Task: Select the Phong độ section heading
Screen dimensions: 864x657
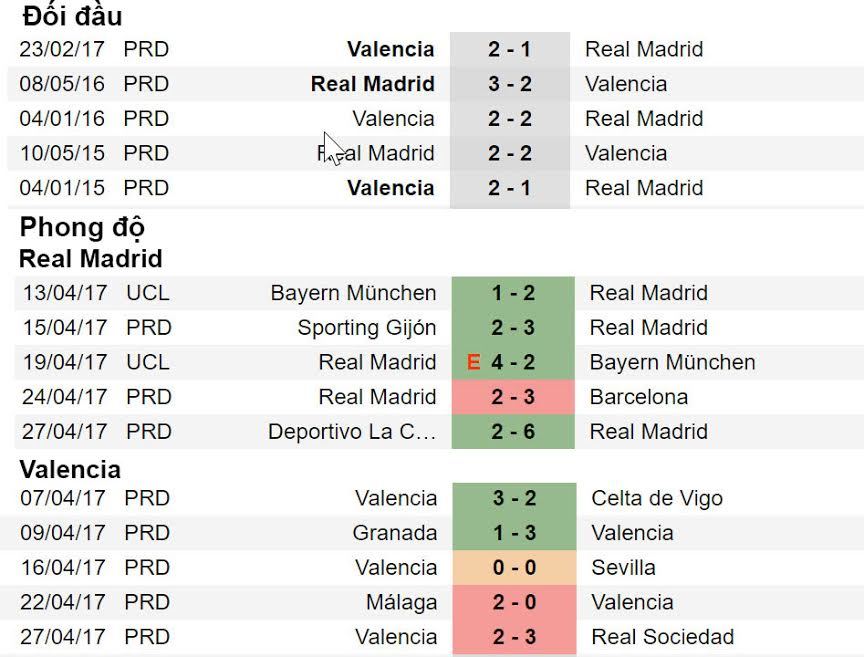Action: click(x=83, y=228)
